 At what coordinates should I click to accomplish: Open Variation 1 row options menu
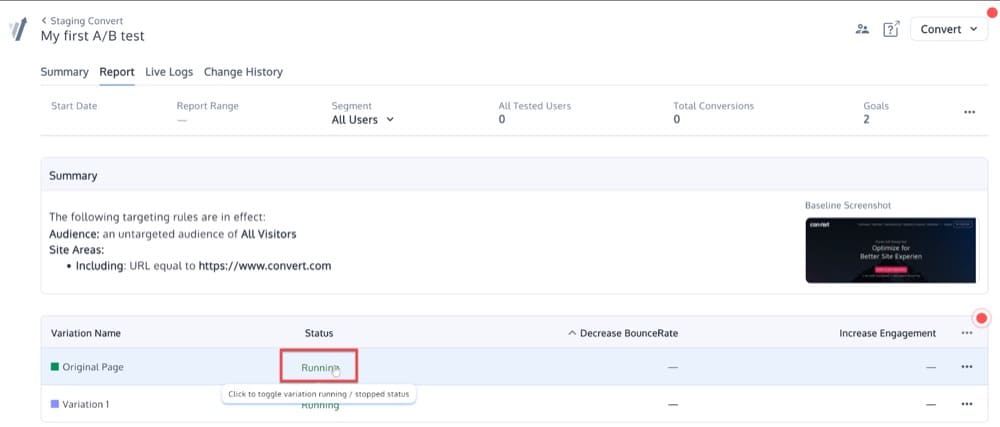pyautogui.click(x=966, y=404)
